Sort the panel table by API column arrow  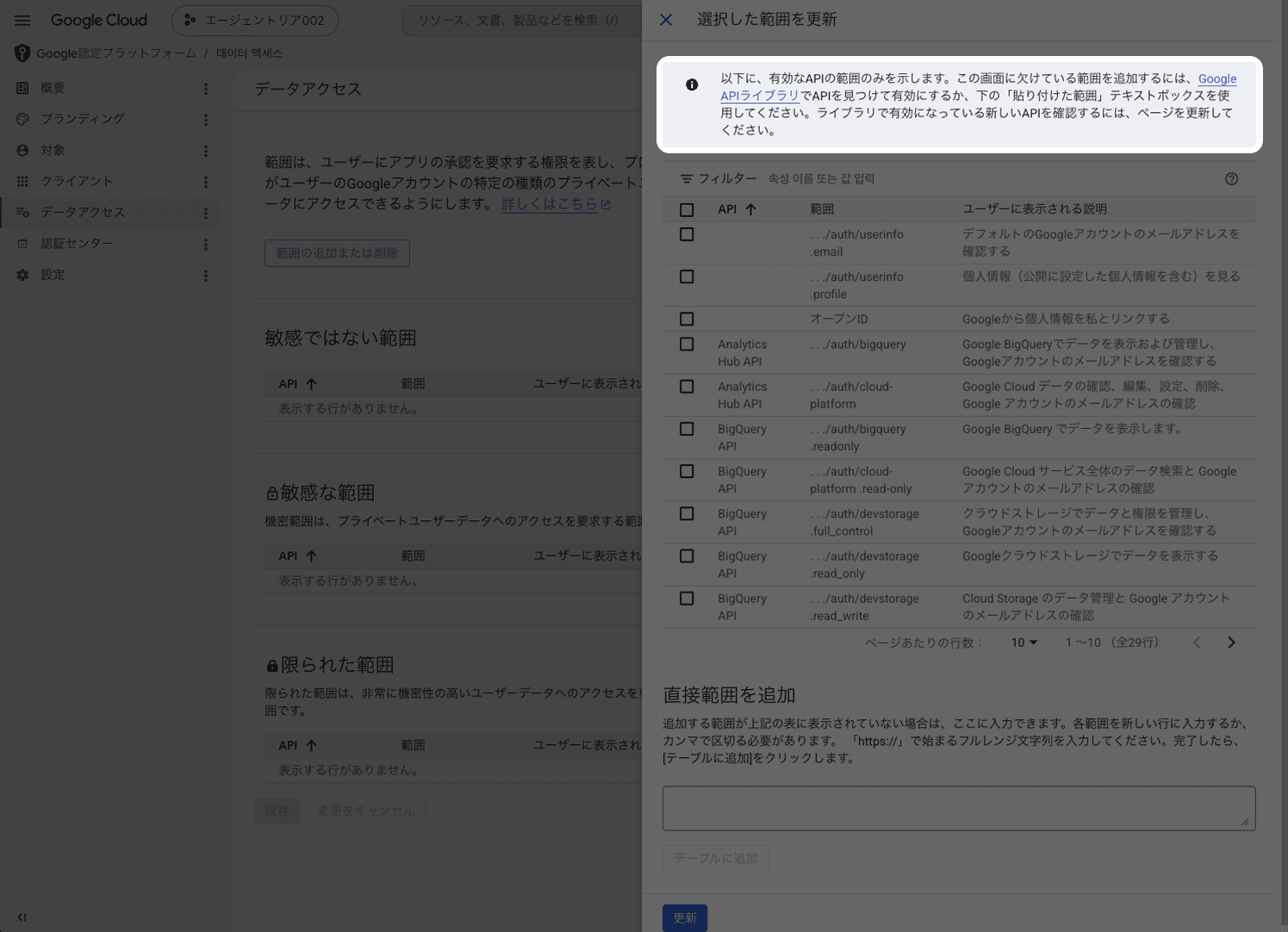click(750, 209)
